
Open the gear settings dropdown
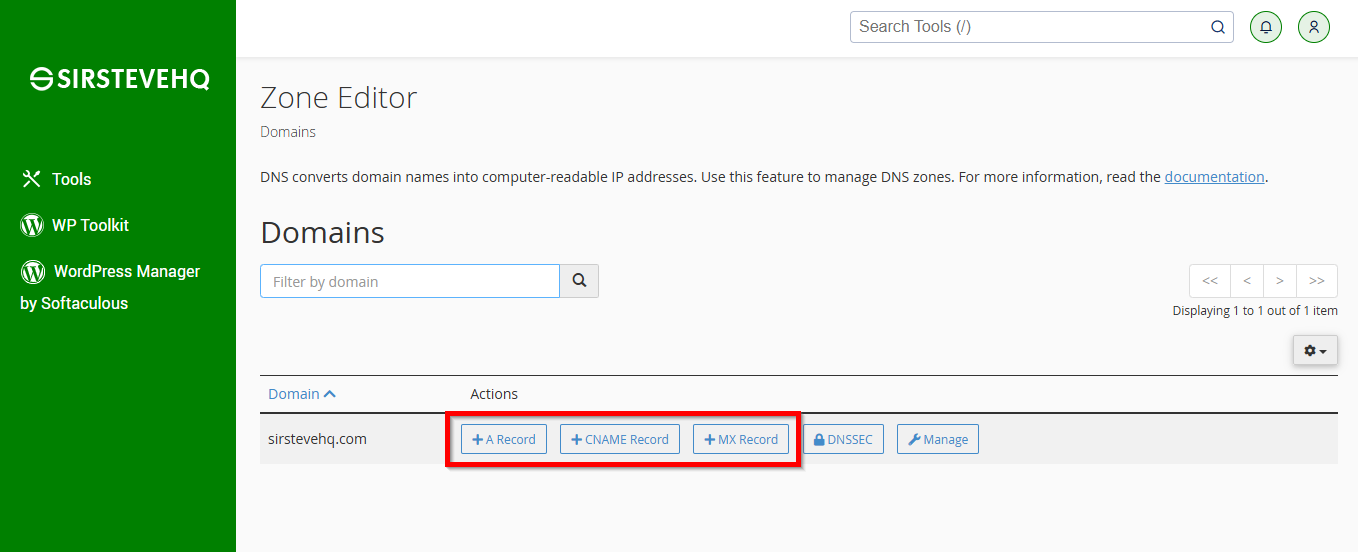click(x=1315, y=350)
